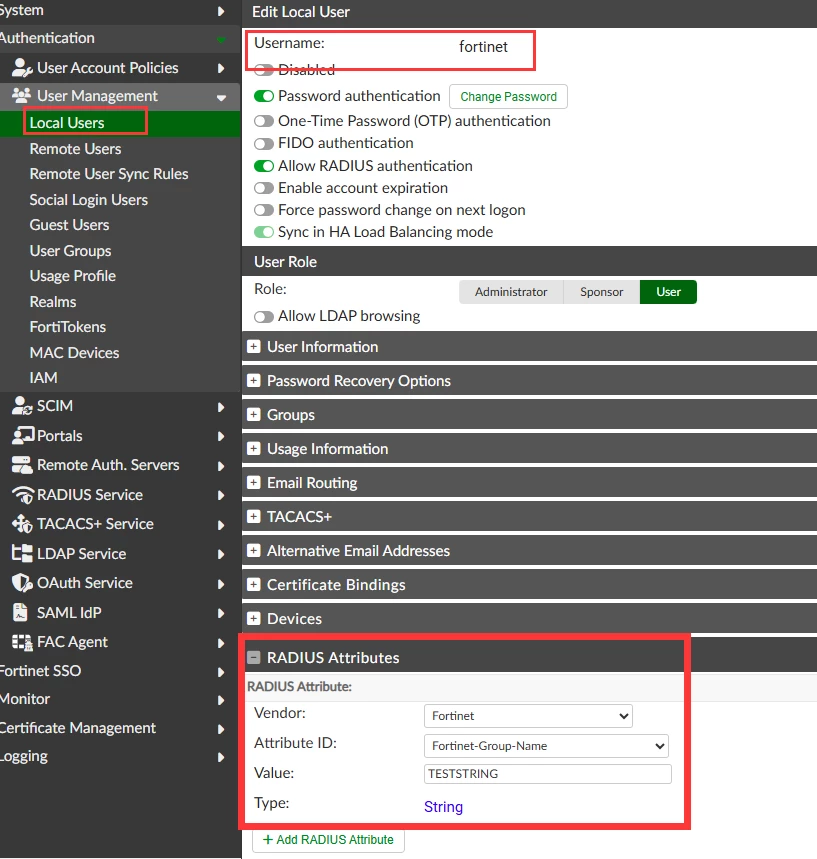Toggle Sync in HA Load Balancing mode
This screenshot has height=859, width=817.
(x=264, y=232)
